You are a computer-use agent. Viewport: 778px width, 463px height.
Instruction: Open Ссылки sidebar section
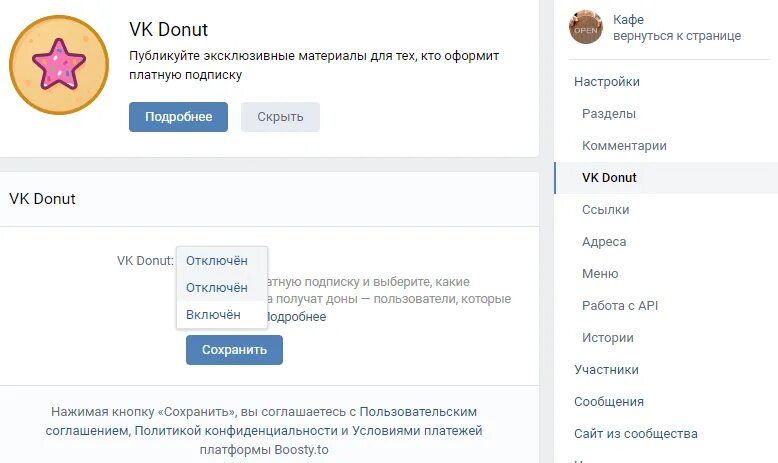pos(605,210)
